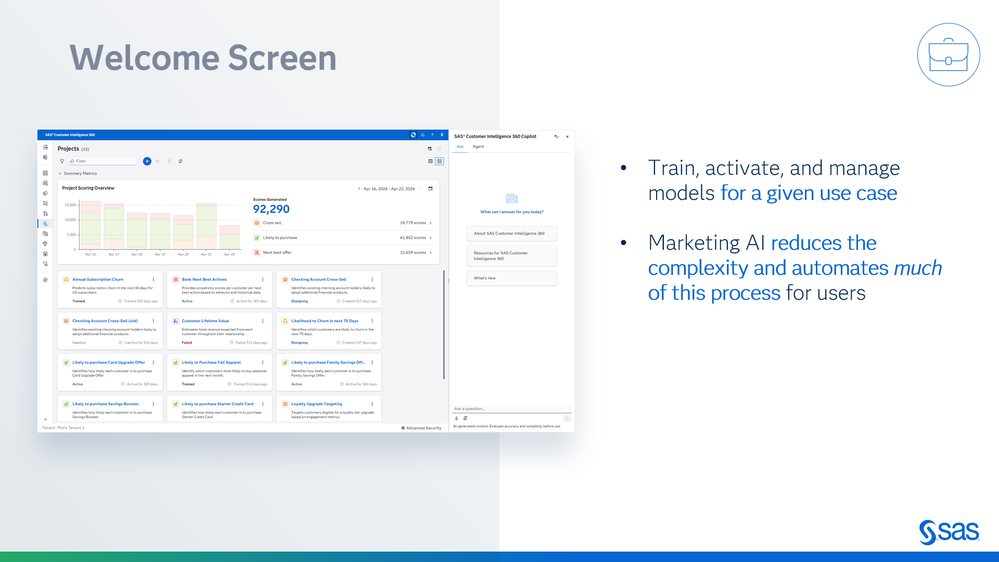Open Likely to purchase Savings Booster project
The height and width of the screenshot is (562, 999).
[x=105, y=404]
